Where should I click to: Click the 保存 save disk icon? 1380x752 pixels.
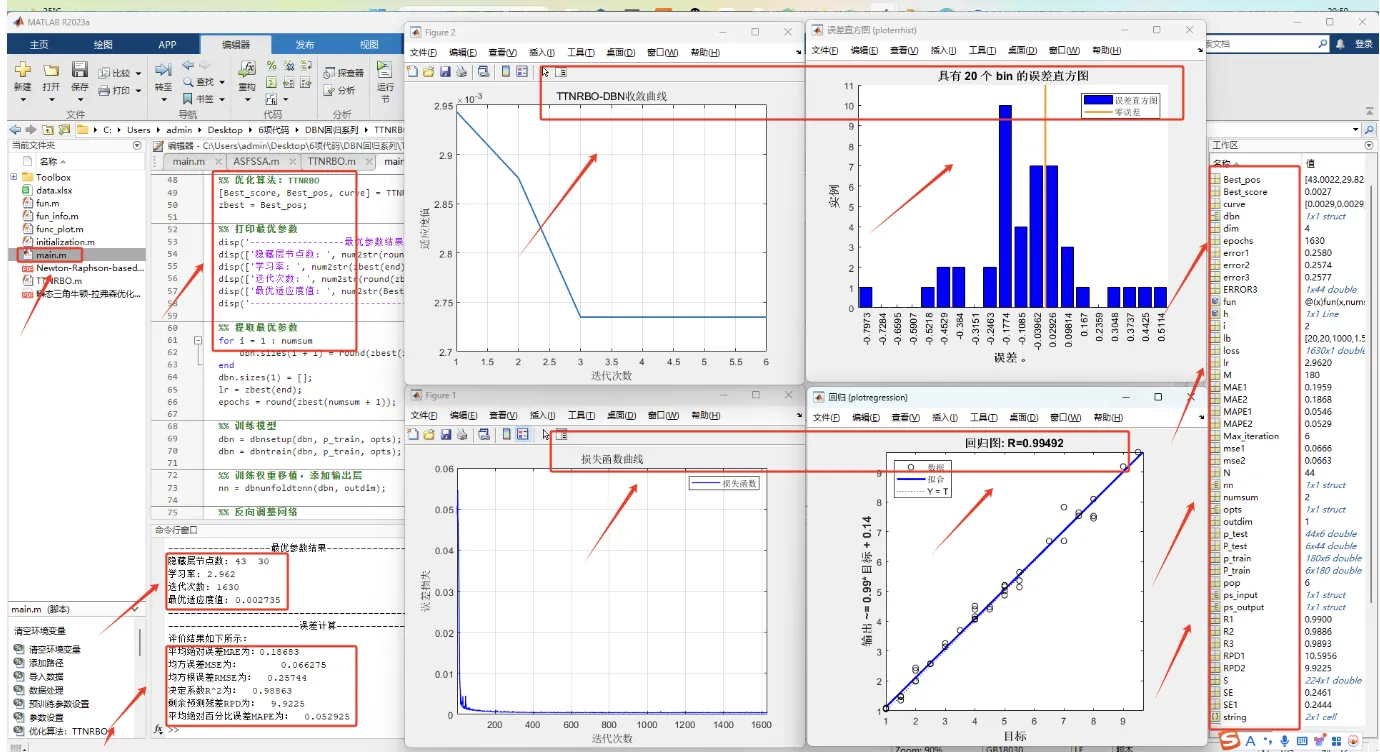pos(80,70)
